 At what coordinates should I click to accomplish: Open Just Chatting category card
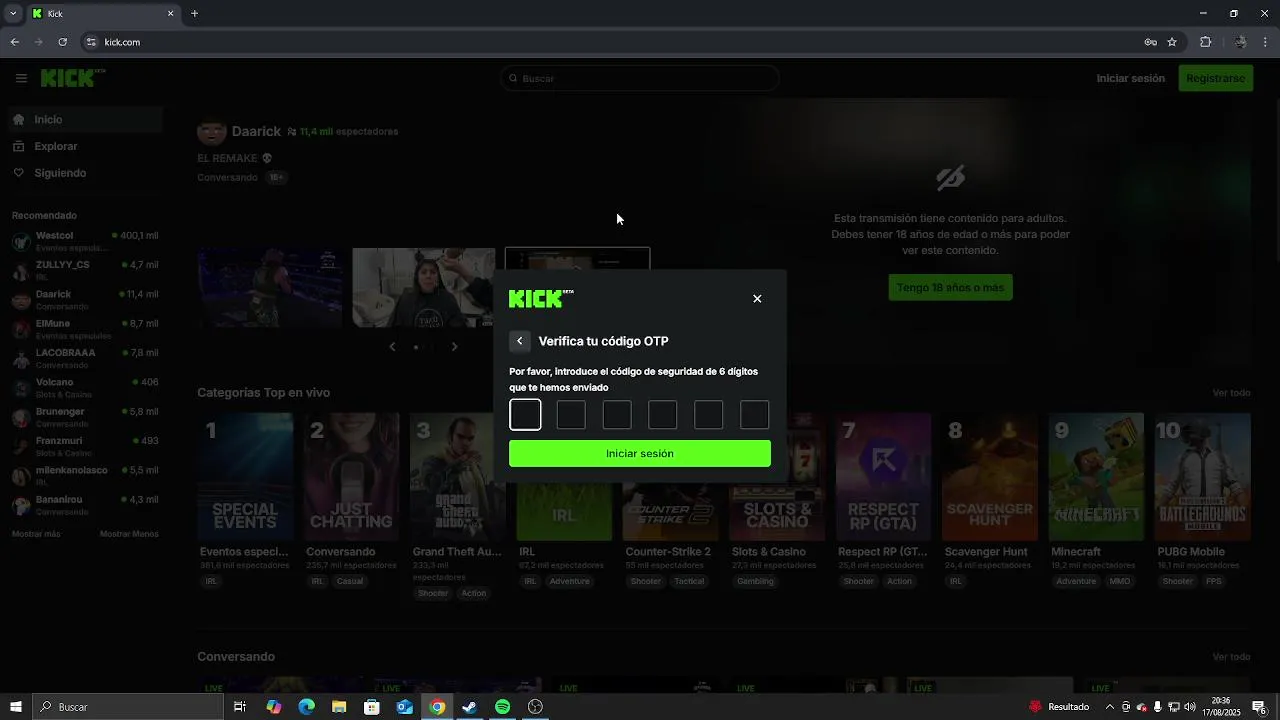pyautogui.click(x=351, y=477)
